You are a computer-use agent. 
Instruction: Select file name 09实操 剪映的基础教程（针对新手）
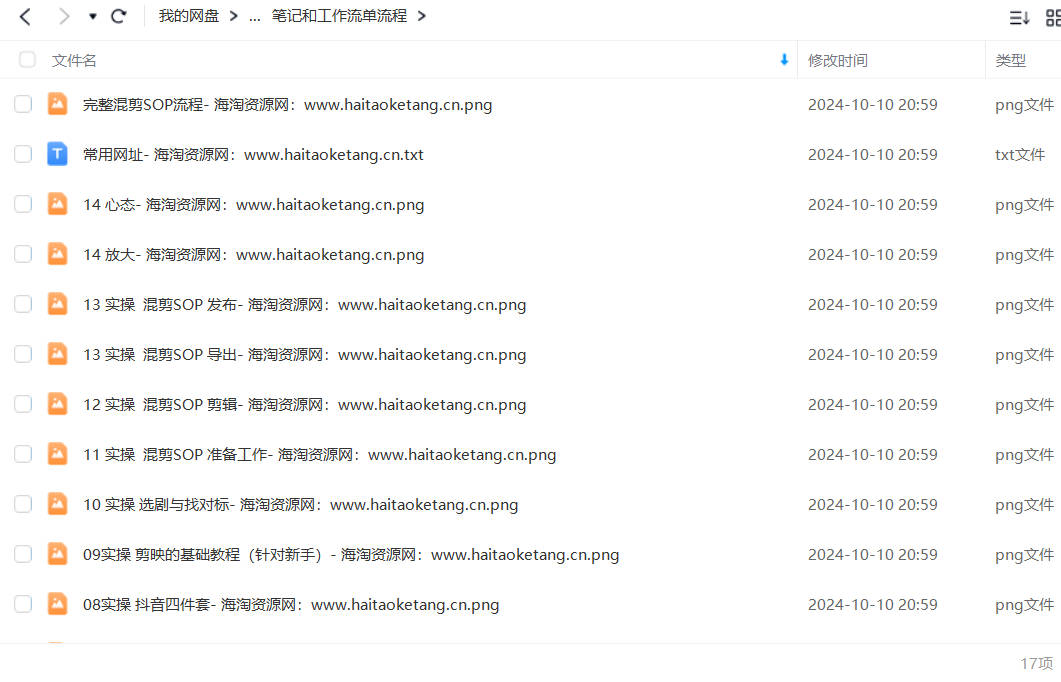[x=351, y=555]
